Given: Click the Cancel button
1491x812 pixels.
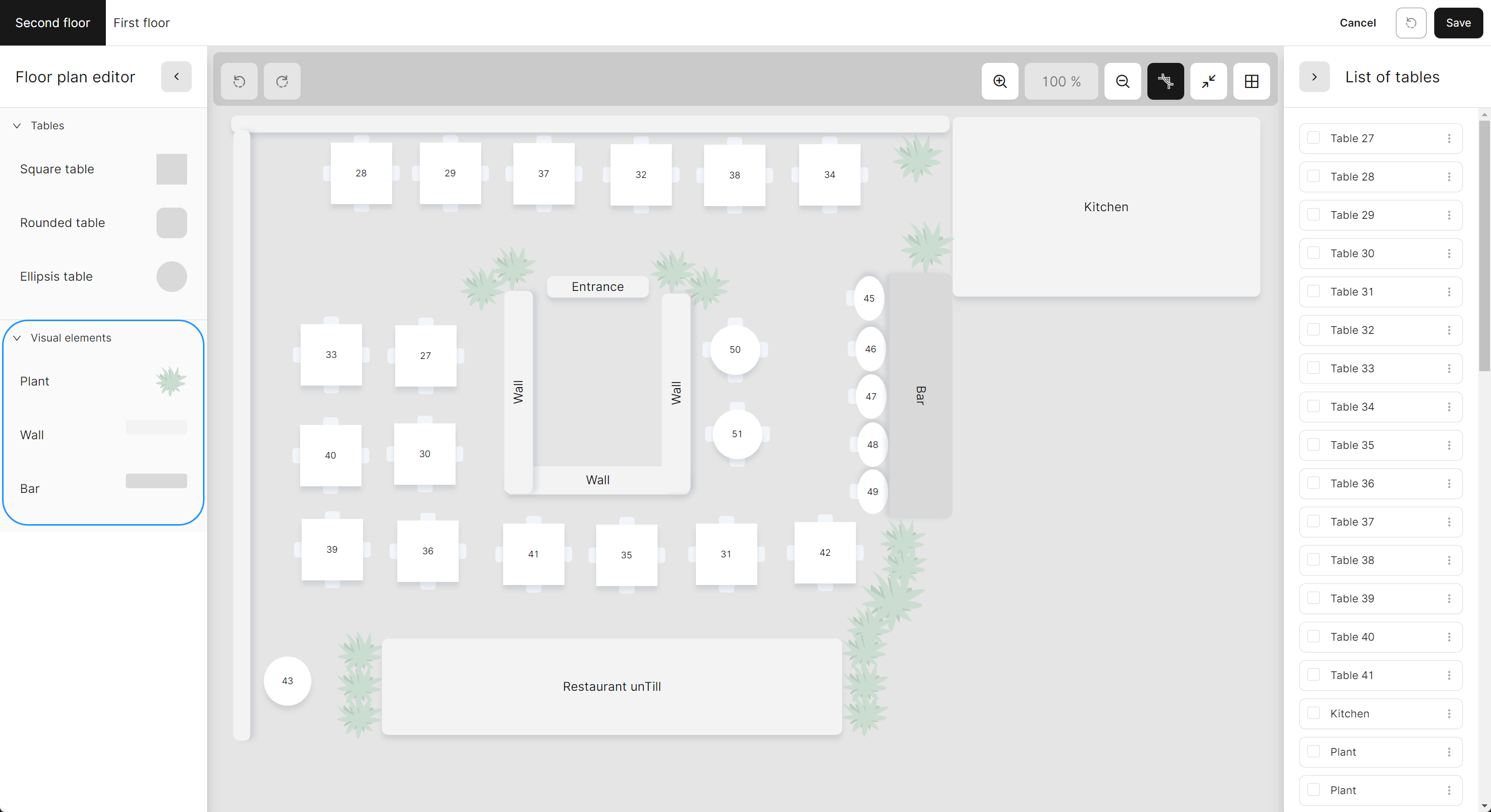Looking at the screenshot, I should coord(1358,23).
